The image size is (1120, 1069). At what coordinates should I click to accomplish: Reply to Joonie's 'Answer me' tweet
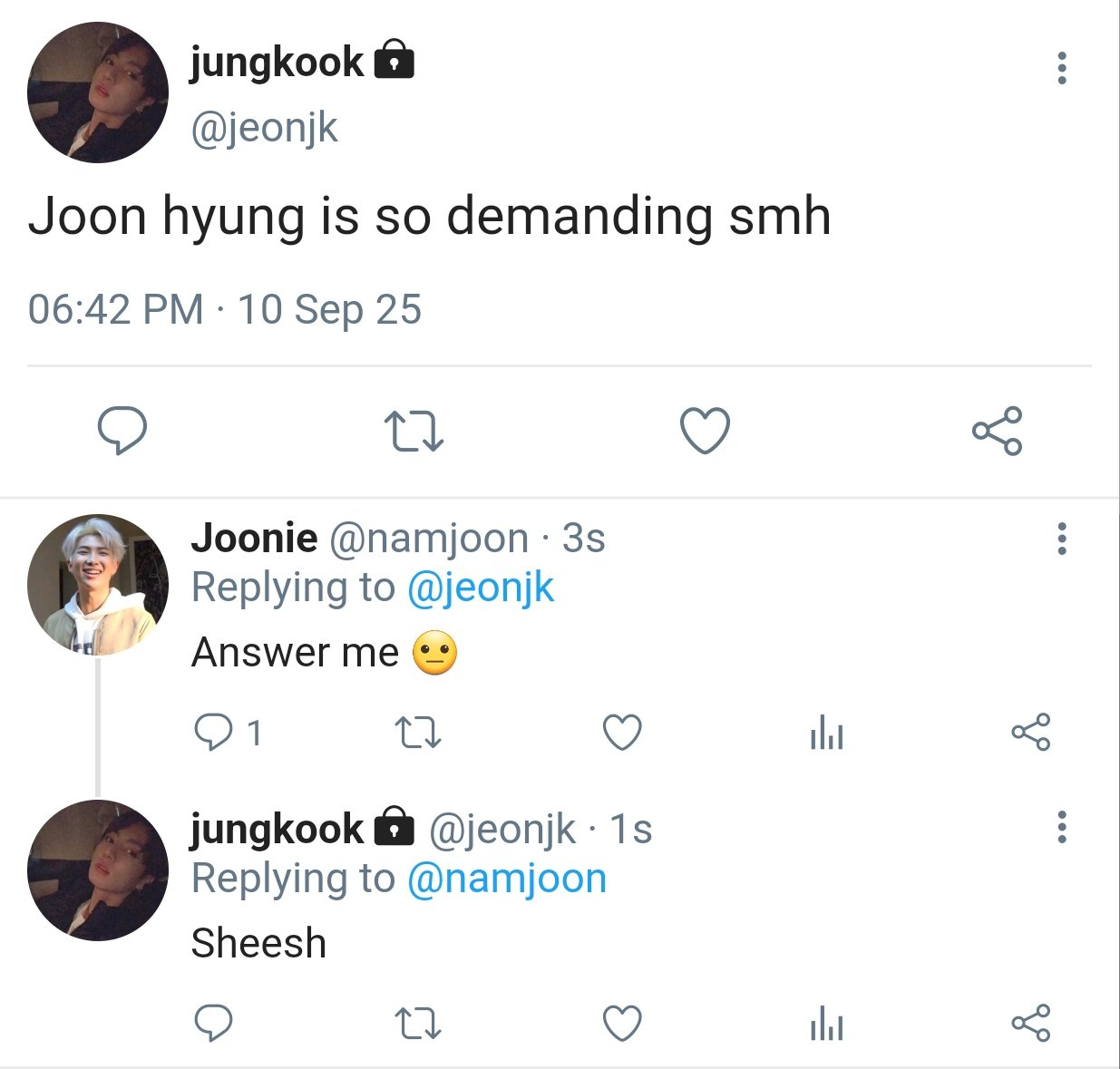coord(214,732)
